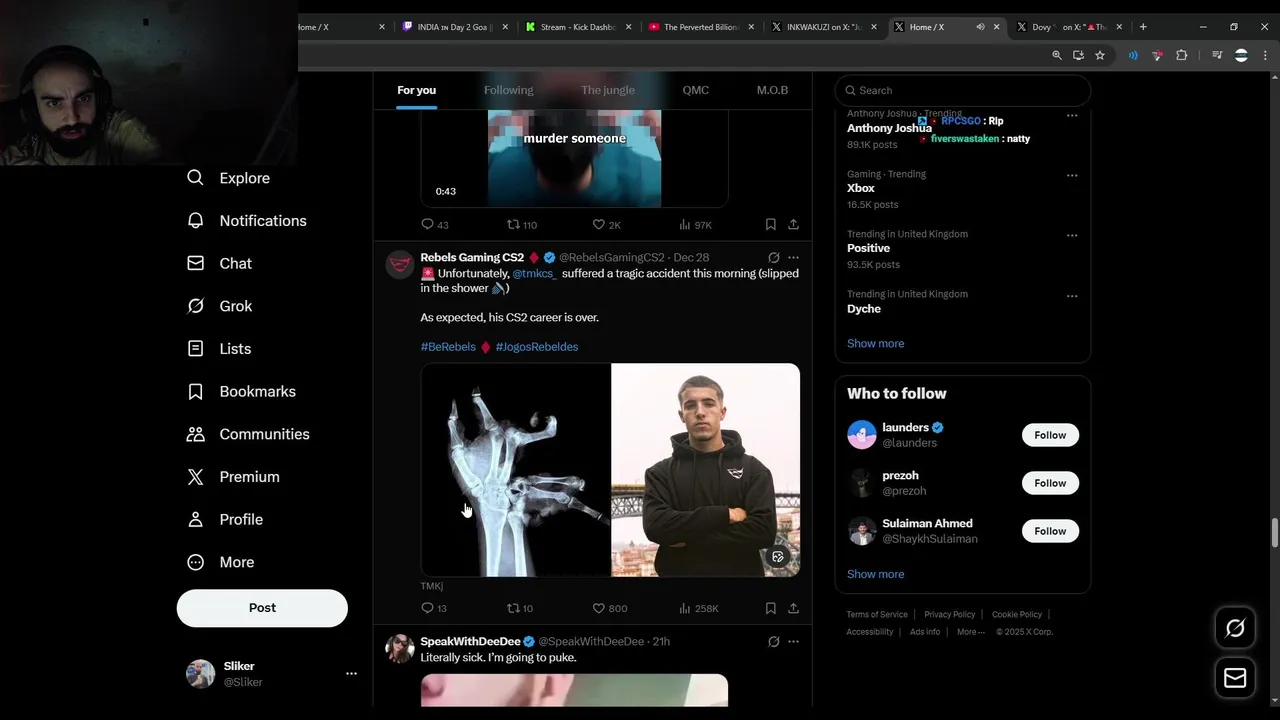Screen dimensions: 1280x720
Task: Open Grok explain on SpeakWithDeeDee post
Action: tap(773, 641)
